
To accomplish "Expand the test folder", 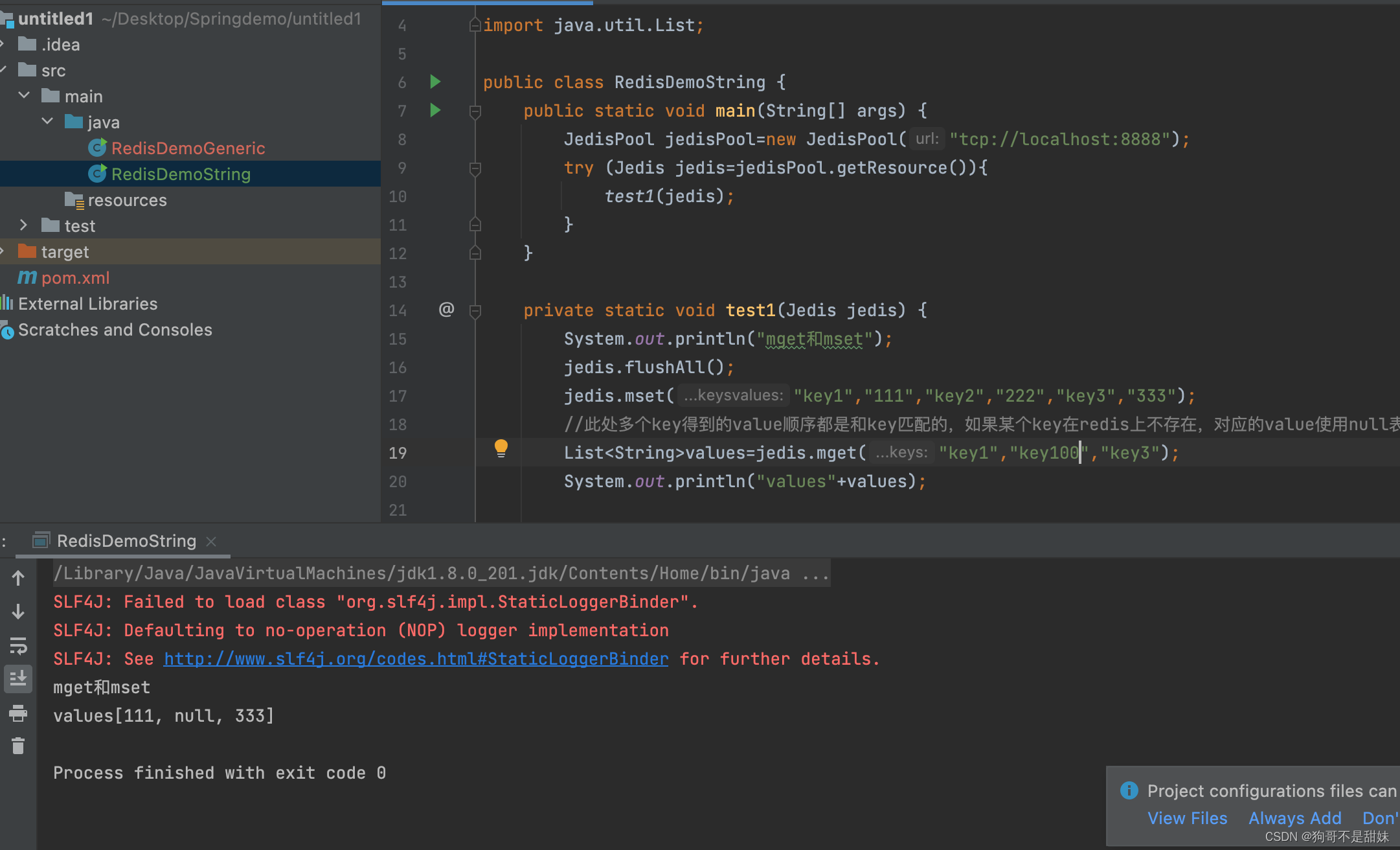I will 24,225.
